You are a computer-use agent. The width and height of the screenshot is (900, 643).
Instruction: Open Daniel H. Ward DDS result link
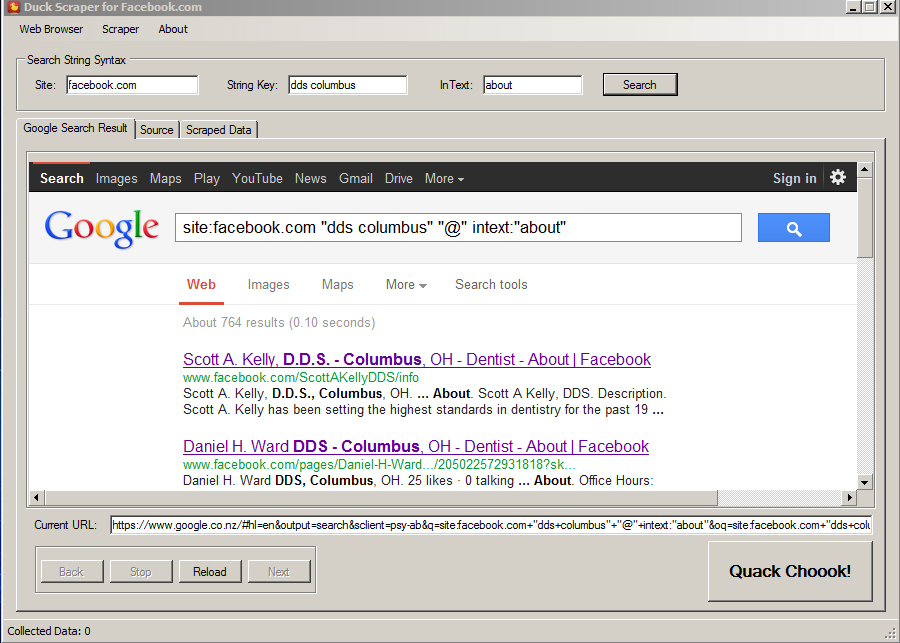point(416,446)
